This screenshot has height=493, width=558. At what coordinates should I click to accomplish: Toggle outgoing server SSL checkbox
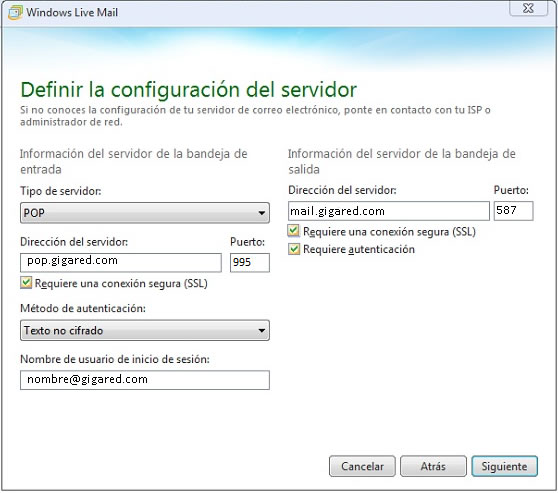pos(294,231)
